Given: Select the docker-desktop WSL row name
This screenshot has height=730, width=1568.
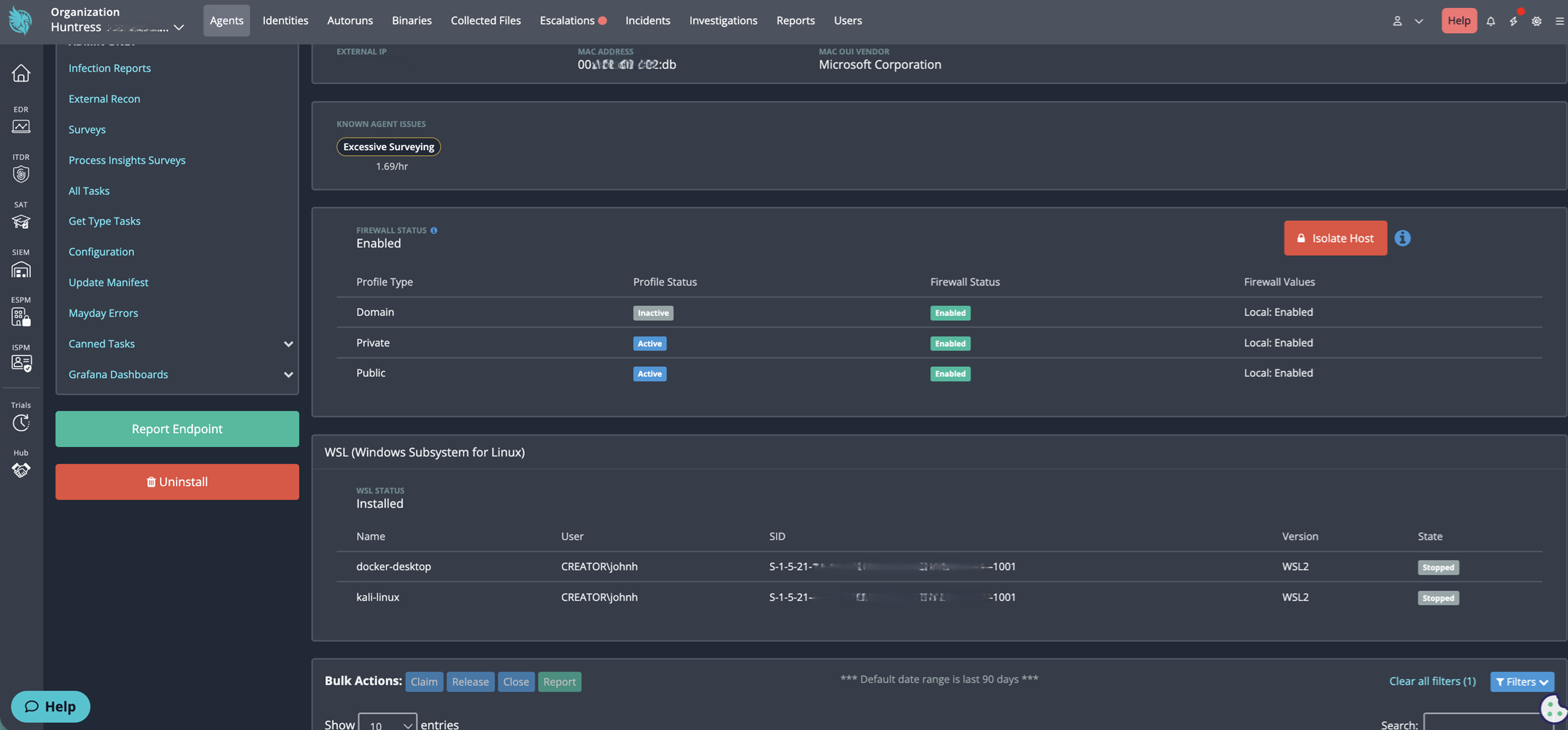Looking at the screenshot, I should (x=393, y=567).
